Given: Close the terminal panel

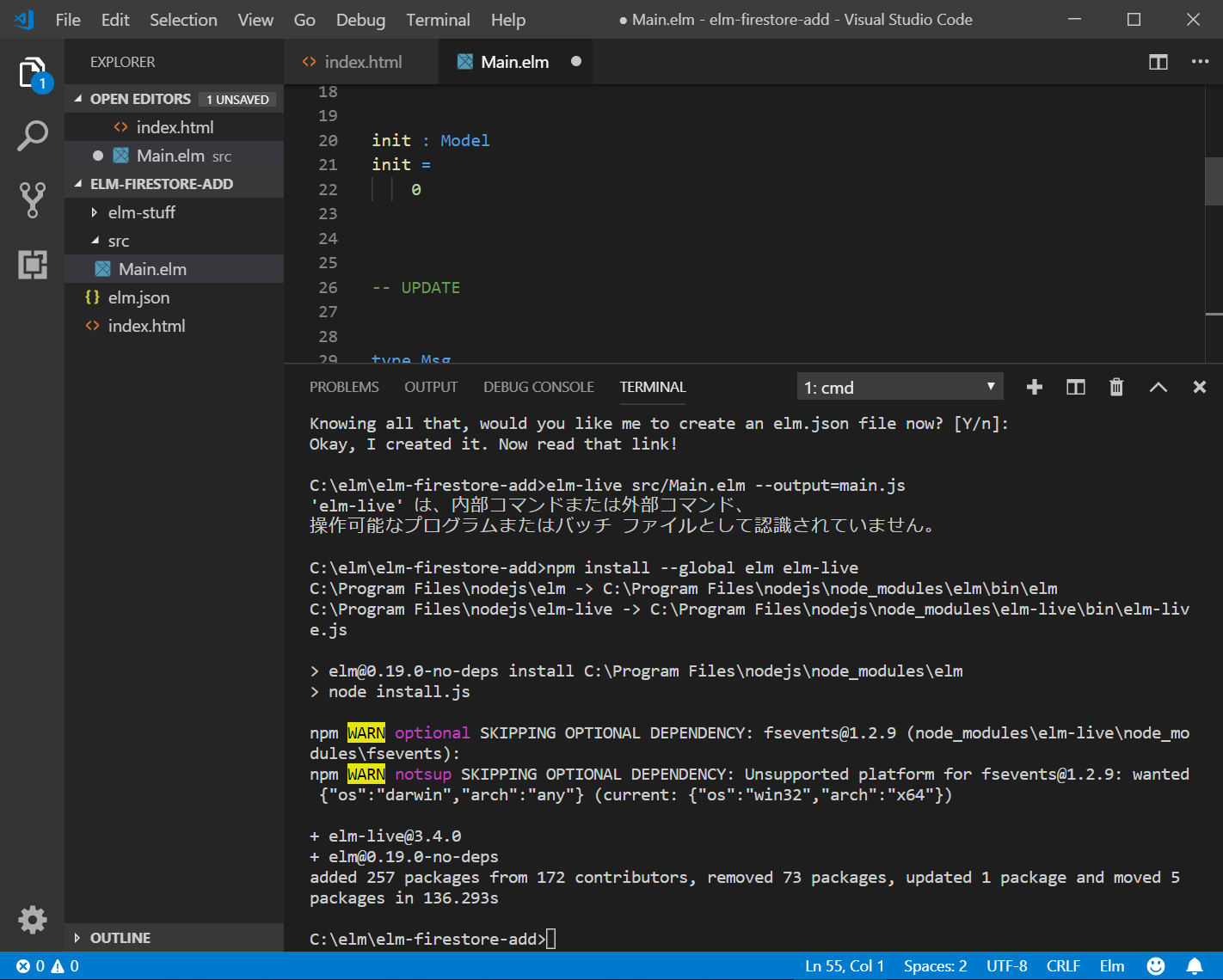Looking at the screenshot, I should 1199,387.
